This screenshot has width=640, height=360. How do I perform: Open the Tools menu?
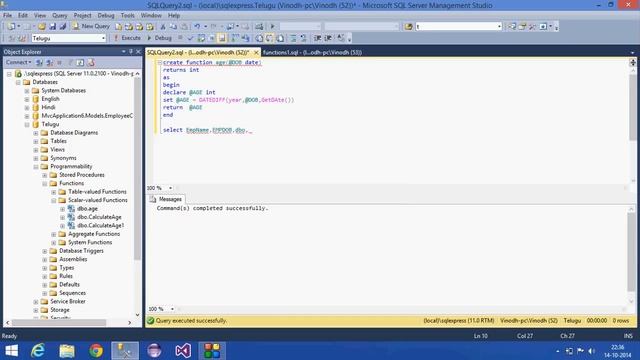coord(127,16)
